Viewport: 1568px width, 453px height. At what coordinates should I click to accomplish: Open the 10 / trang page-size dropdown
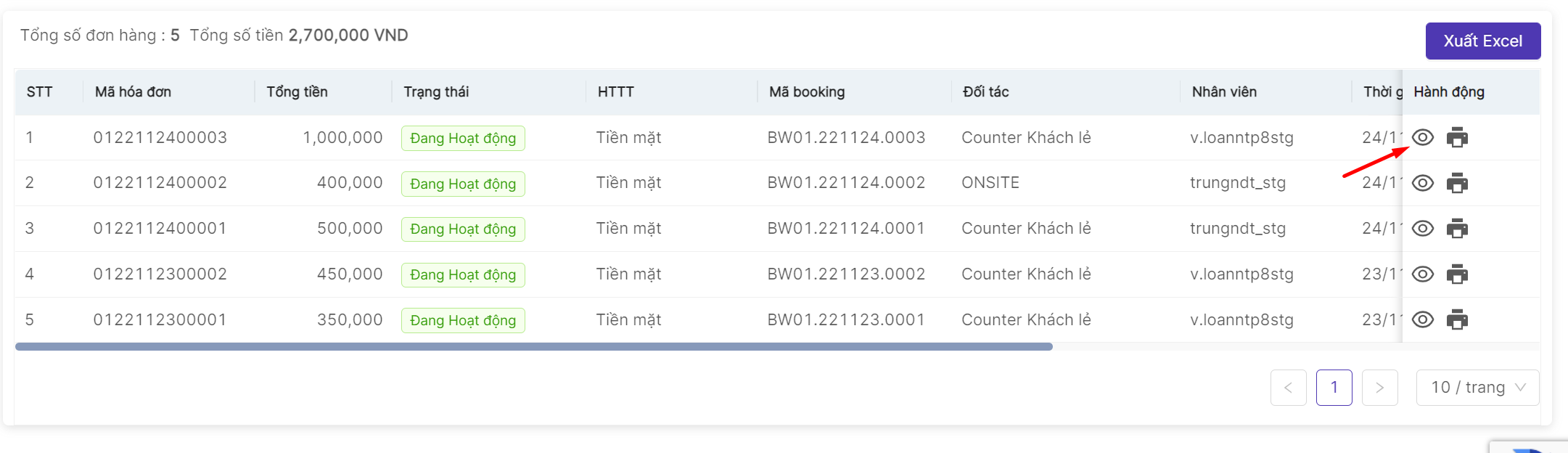point(1477,388)
